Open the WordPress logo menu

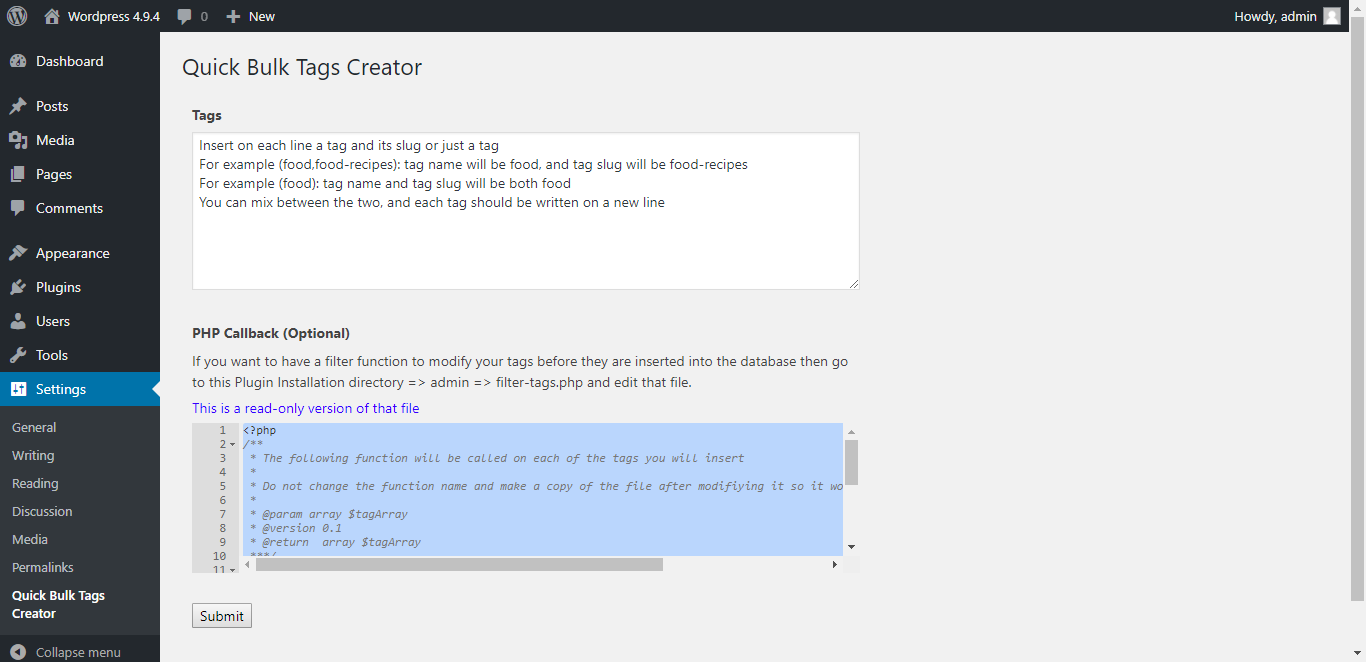click(17, 16)
